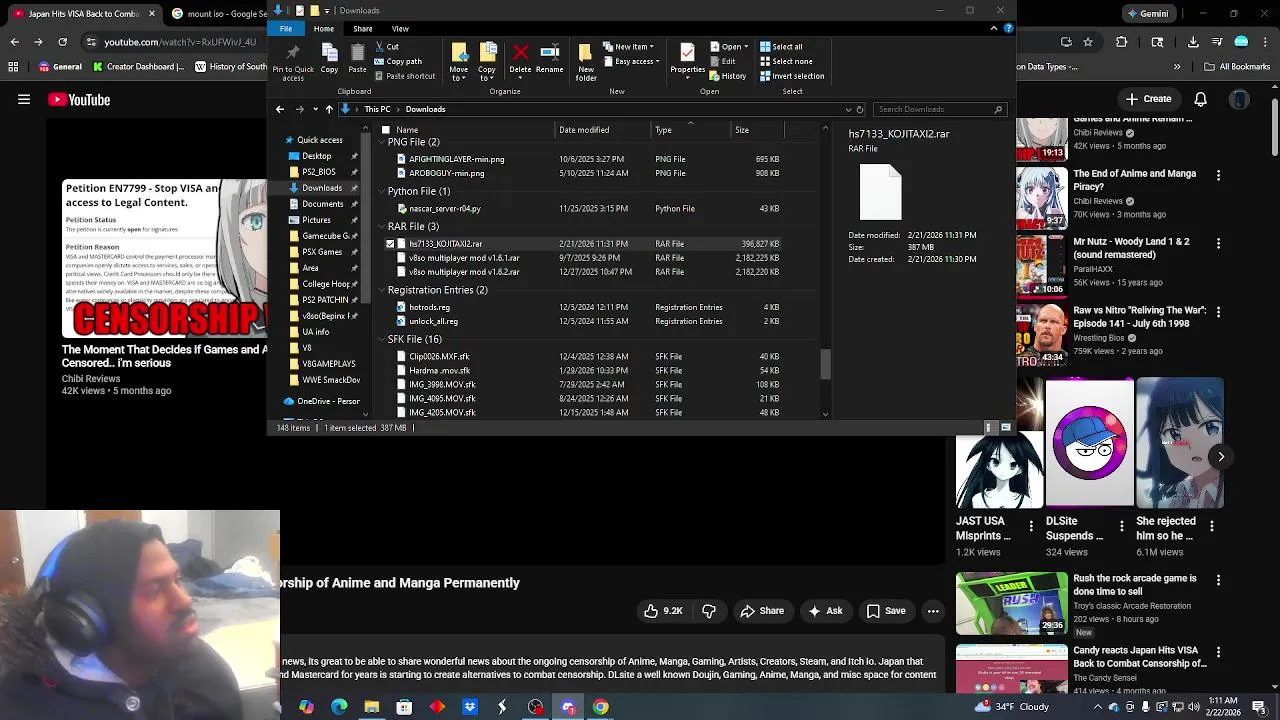Switch to details view in status bar

click(x=990, y=428)
